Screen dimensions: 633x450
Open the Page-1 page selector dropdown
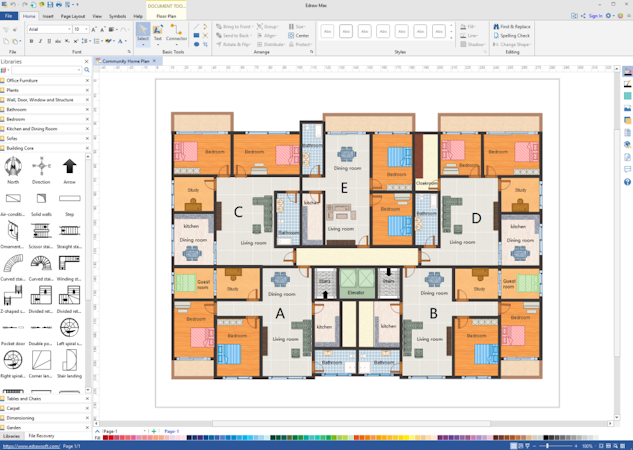145,431
